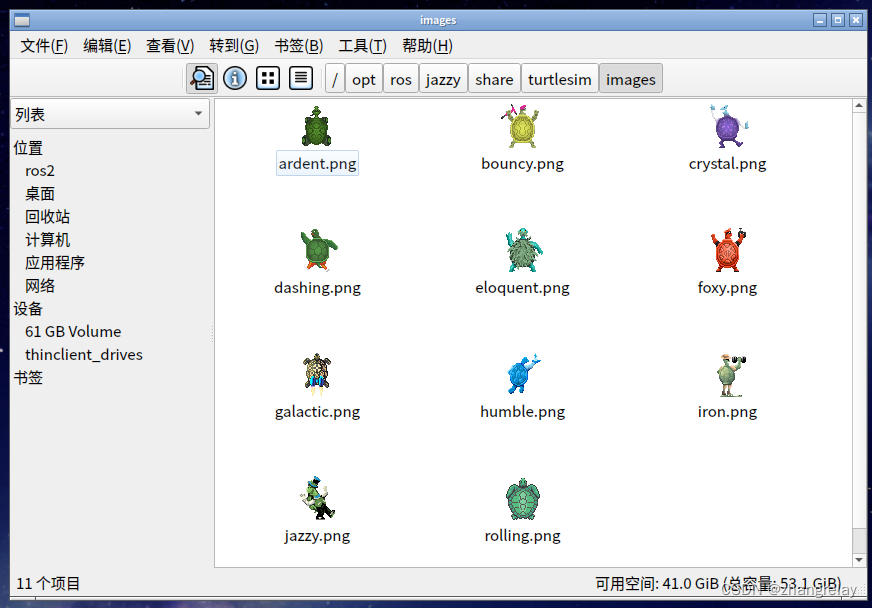The image size is (872, 608).
Task: Open the 书签(B) menu
Action: pos(298,46)
